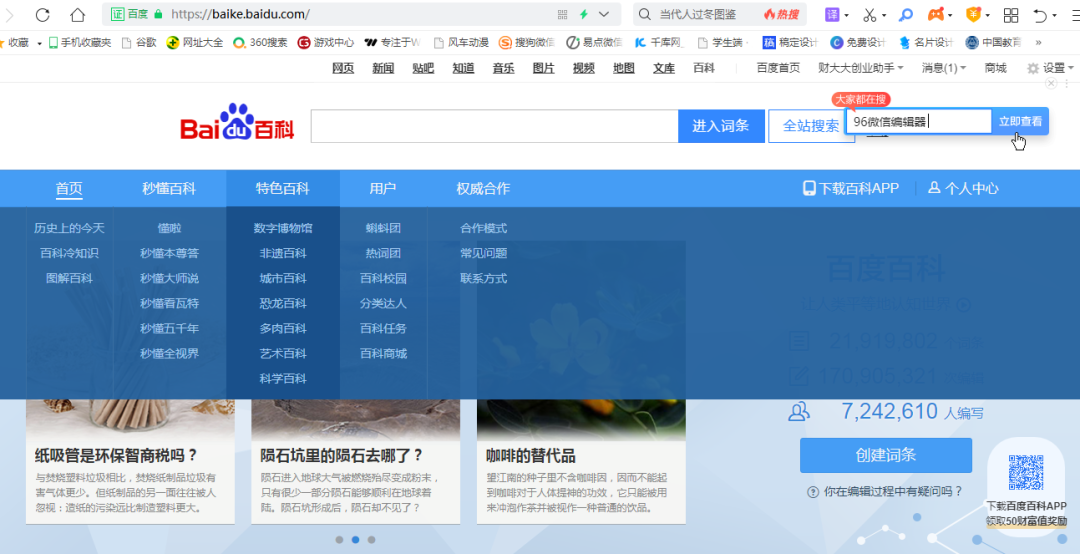Select the 用户 navigation tab
The width and height of the screenshot is (1080, 554).
tap(383, 189)
